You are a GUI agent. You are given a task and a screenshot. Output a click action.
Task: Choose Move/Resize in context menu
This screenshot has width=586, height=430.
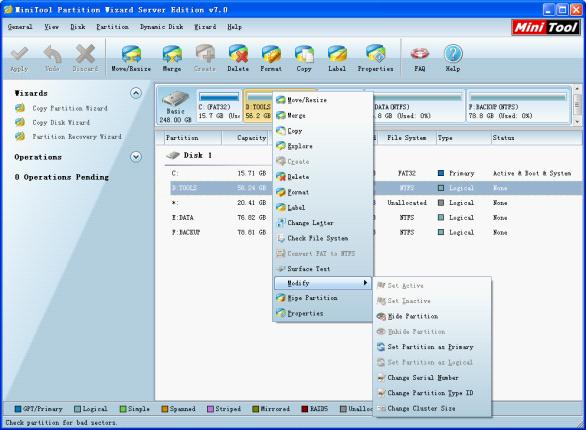(x=323, y=100)
